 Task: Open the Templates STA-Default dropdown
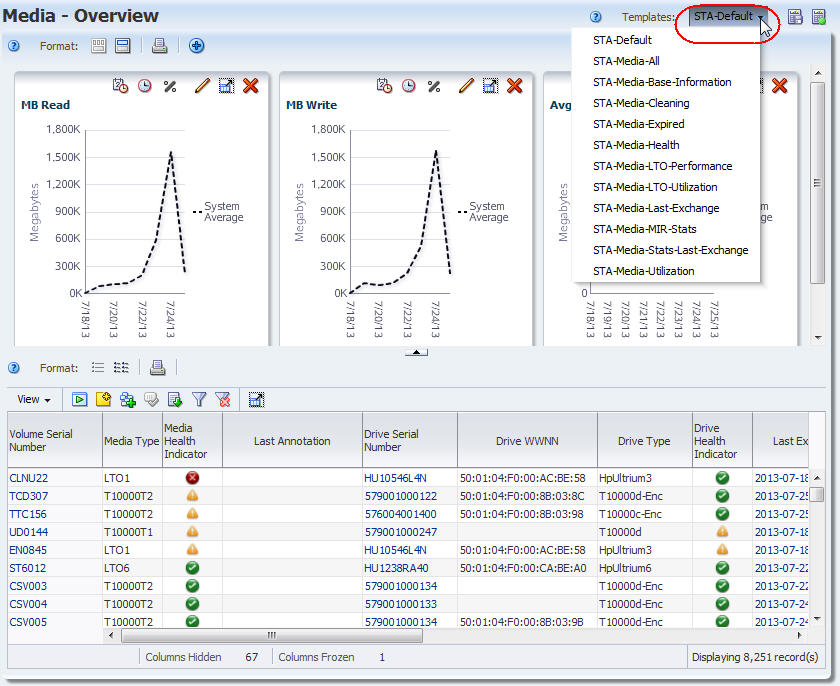pos(727,17)
